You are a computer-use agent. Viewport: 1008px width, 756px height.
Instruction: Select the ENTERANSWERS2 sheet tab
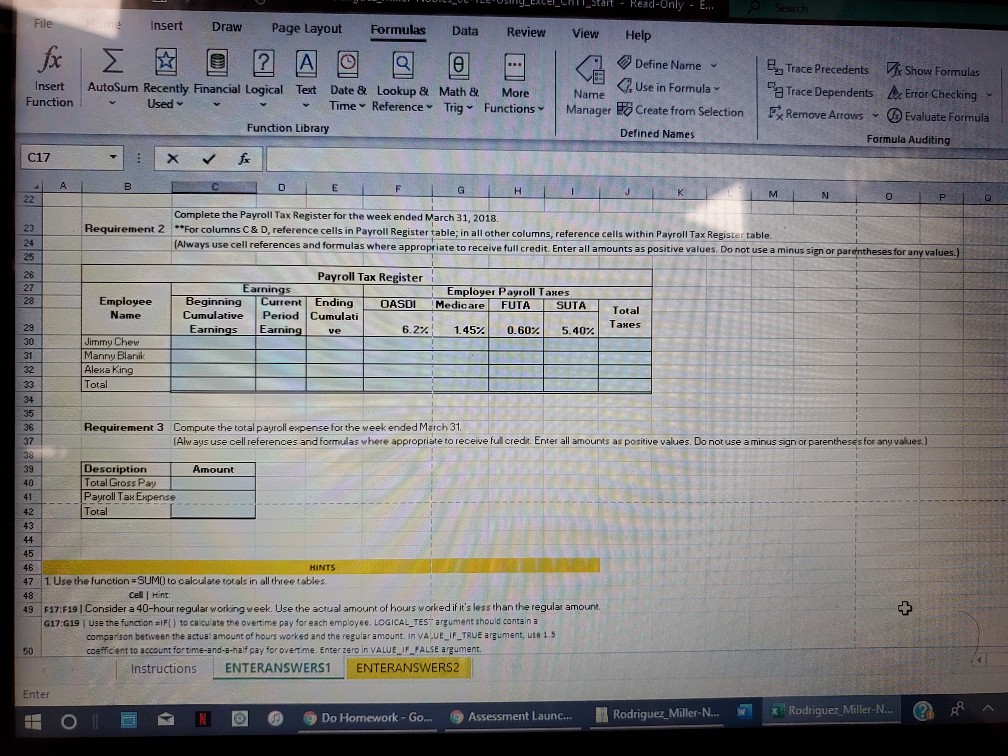408,667
